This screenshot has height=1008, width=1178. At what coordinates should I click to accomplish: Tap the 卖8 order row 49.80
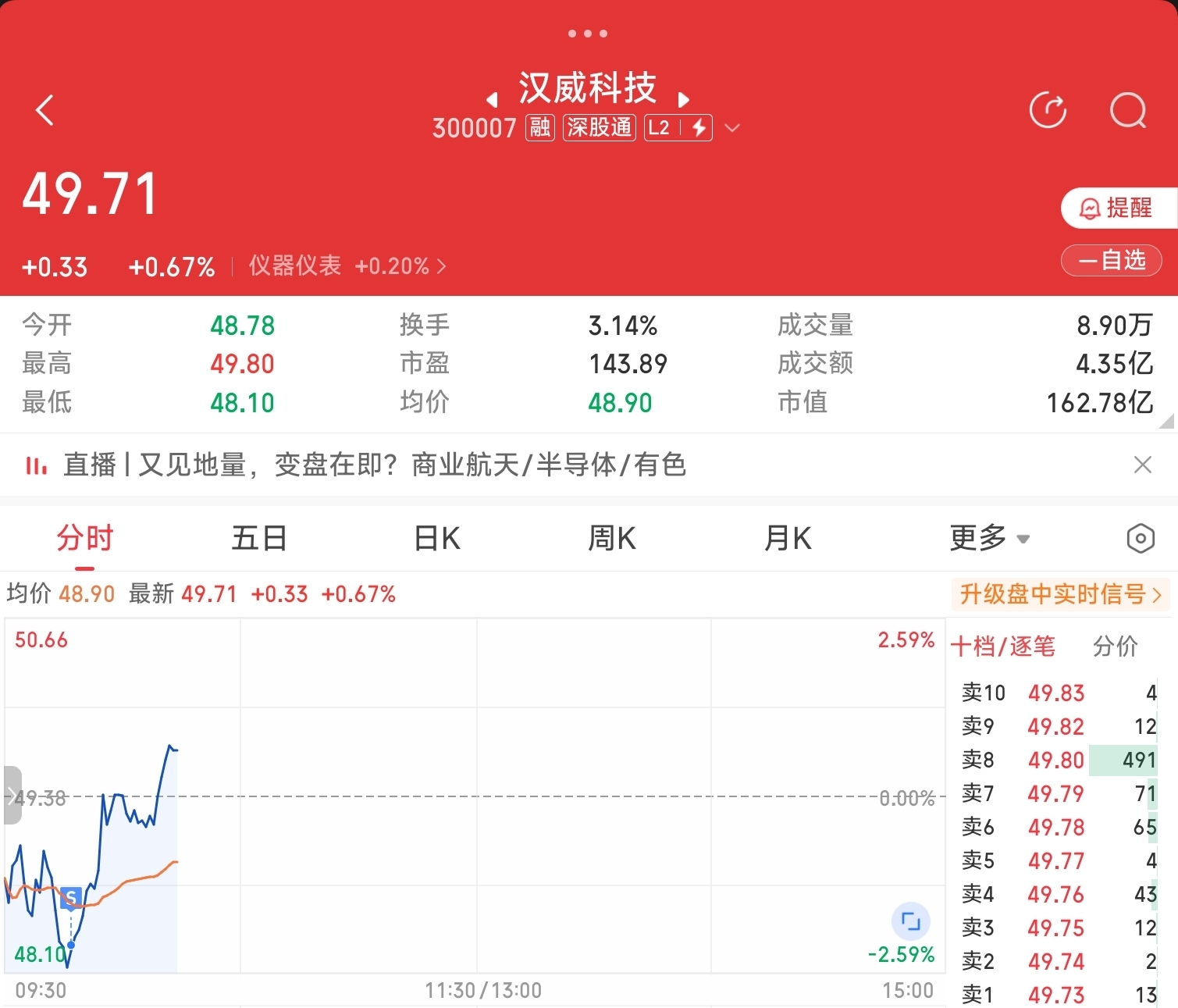point(1059,760)
